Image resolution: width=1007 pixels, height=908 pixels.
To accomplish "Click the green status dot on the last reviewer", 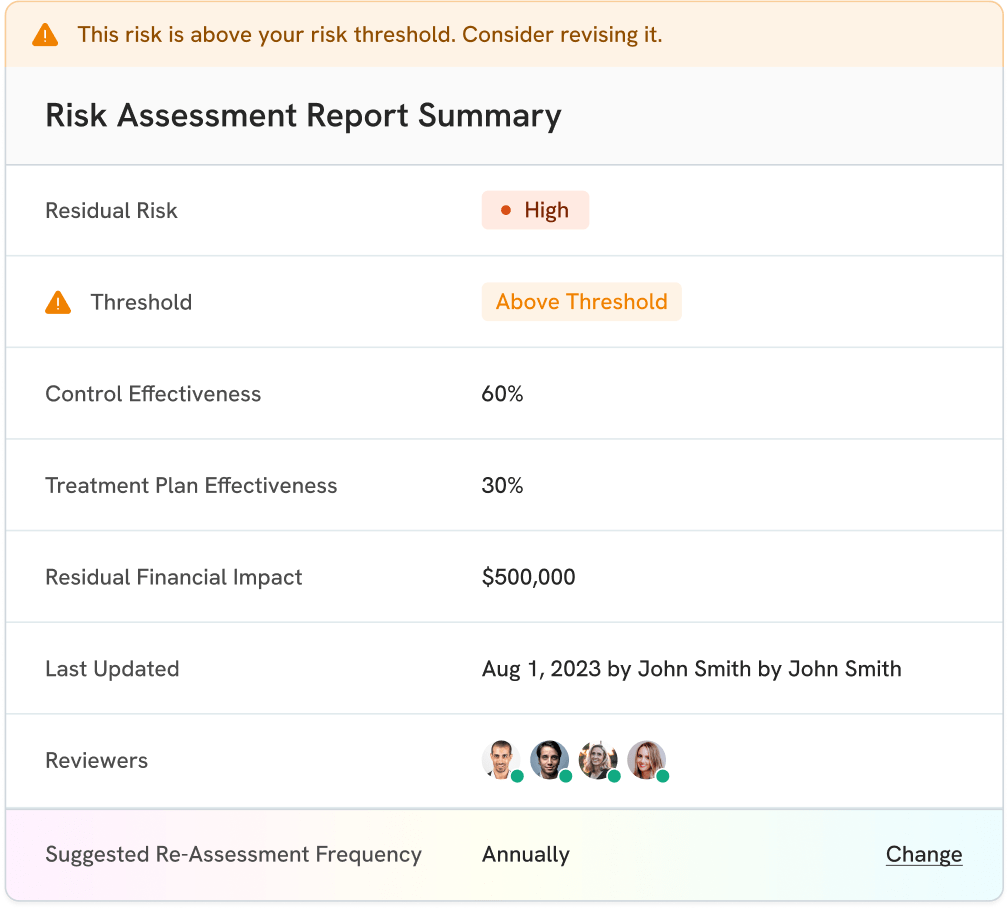I will [x=663, y=776].
